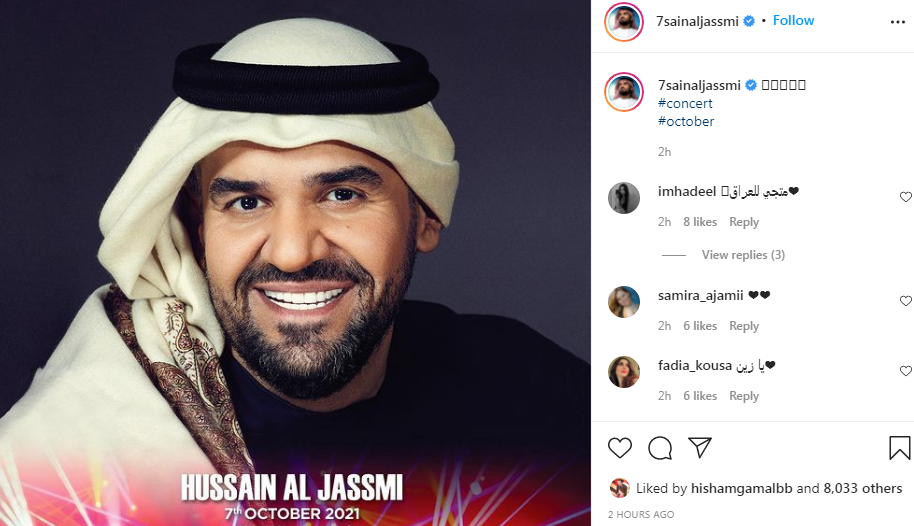This screenshot has width=914, height=526.
Task: Open the 8,033 others likes list
Action: click(x=863, y=488)
